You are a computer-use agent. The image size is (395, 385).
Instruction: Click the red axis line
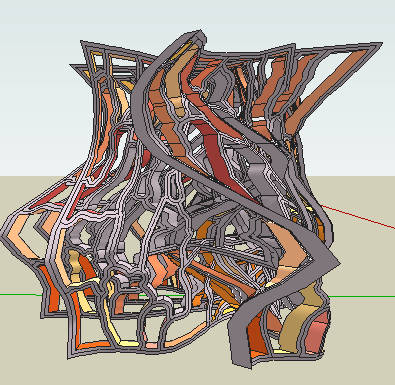[x=358, y=217]
